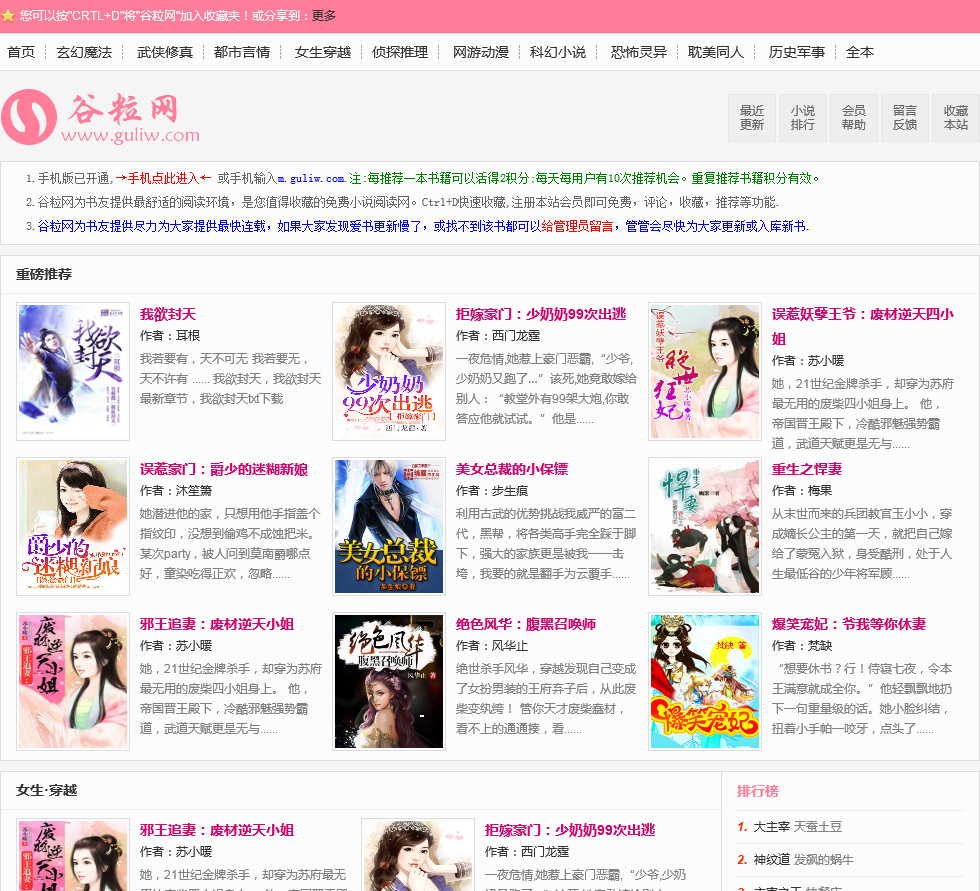Screen dimensions: 980x891
Task: Open the 重生之悍妻 cover image
Action: tap(705, 527)
